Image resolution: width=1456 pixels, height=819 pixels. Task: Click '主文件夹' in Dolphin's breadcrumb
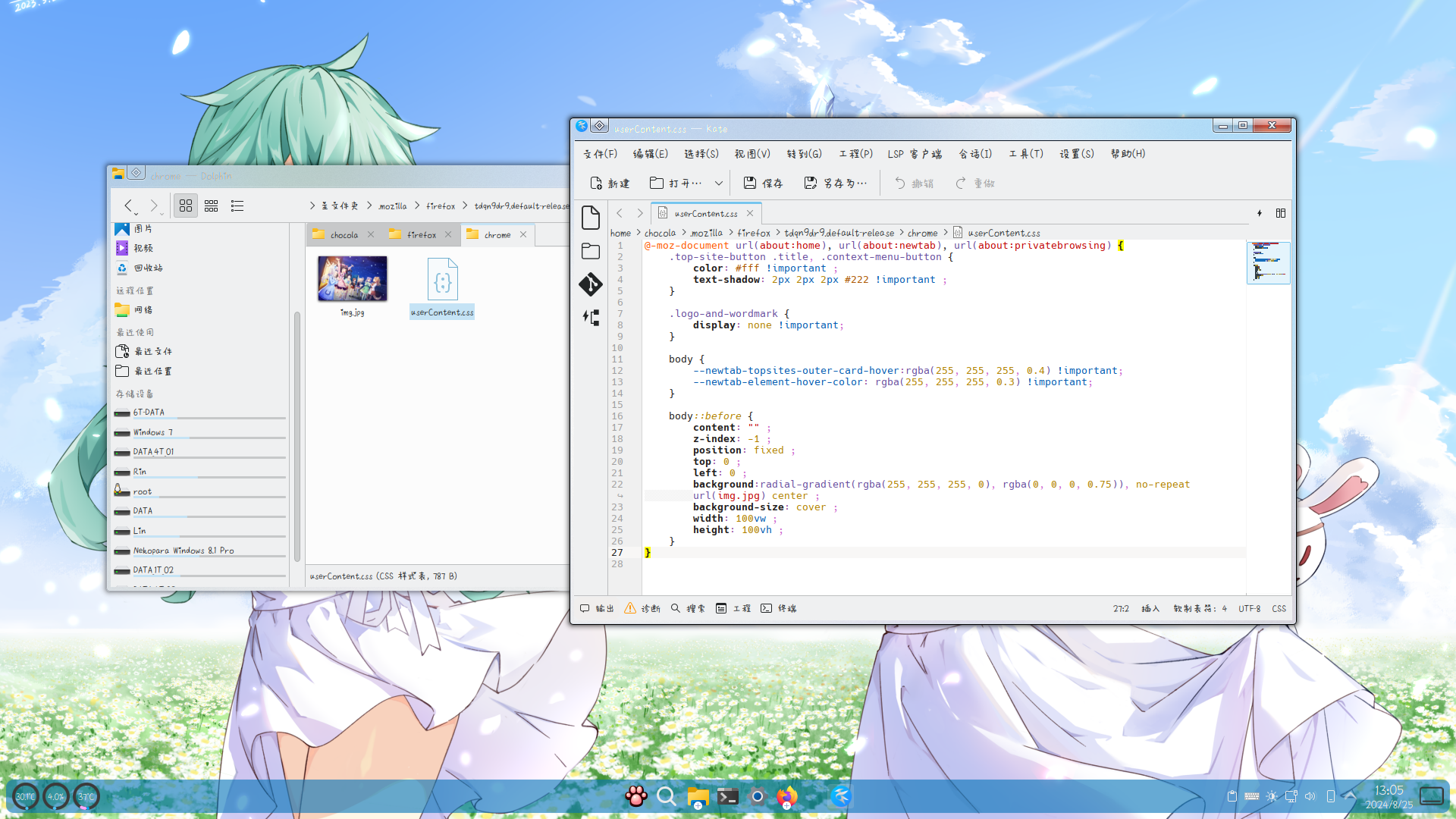pyautogui.click(x=339, y=206)
